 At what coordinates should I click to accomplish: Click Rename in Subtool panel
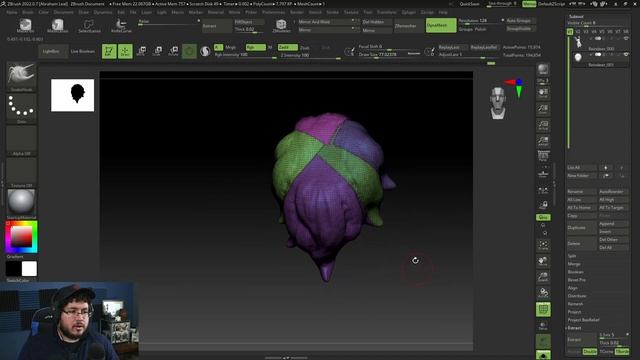point(581,191)
